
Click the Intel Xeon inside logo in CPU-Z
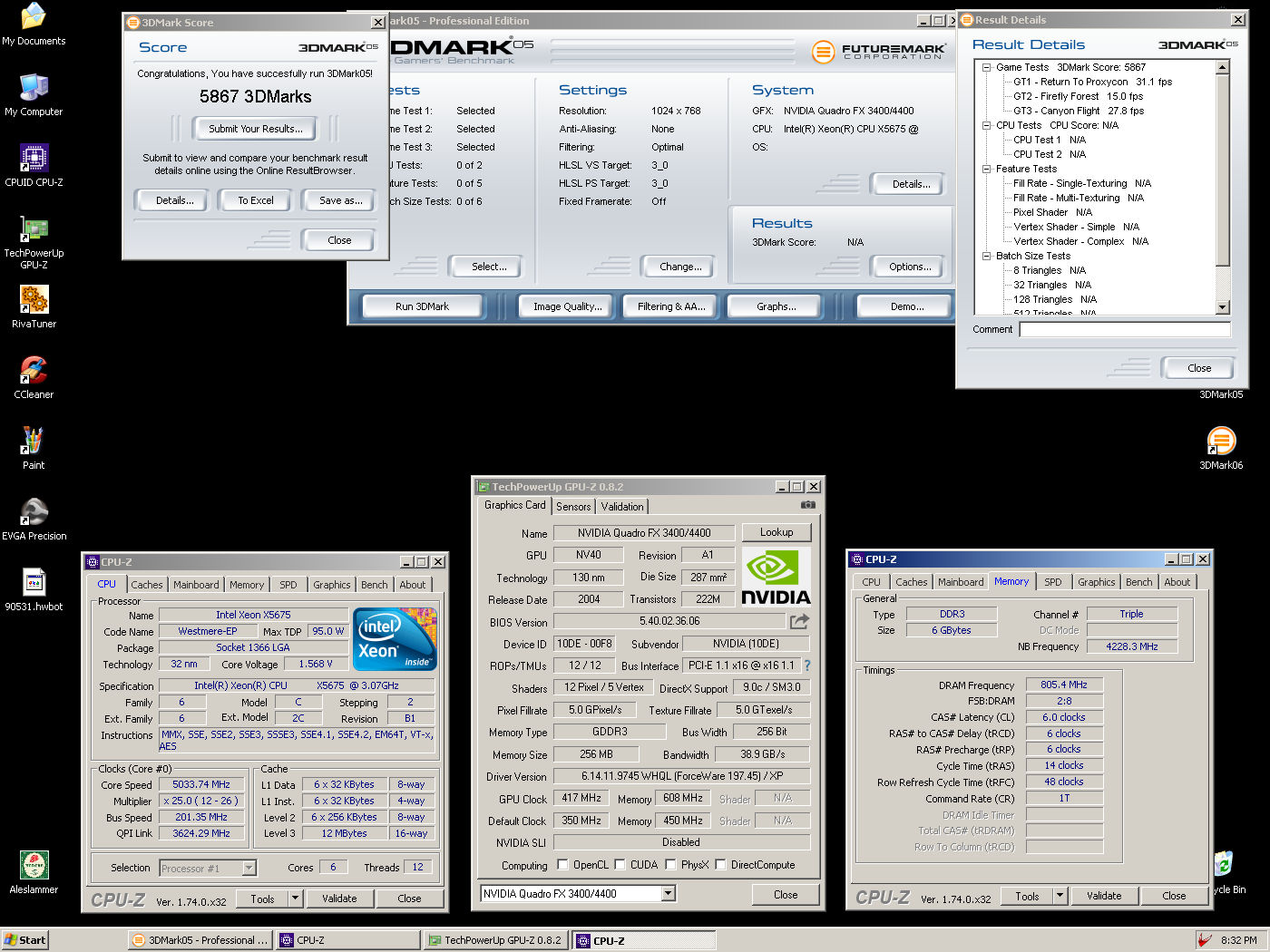pos(396,639)
